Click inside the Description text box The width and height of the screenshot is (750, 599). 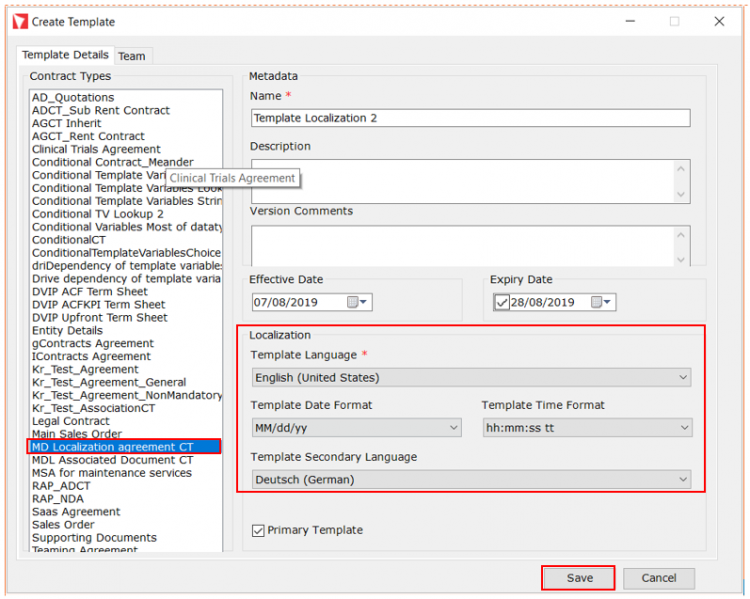pos(460,181)
